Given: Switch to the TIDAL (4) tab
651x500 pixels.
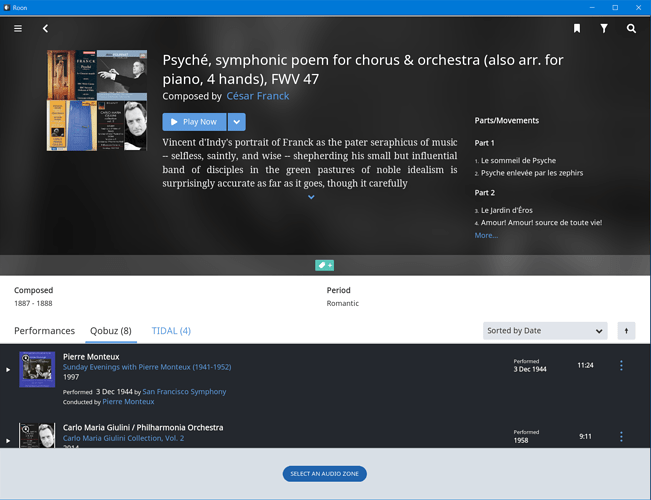Looking at the screenshot, I should pos(171,331).
